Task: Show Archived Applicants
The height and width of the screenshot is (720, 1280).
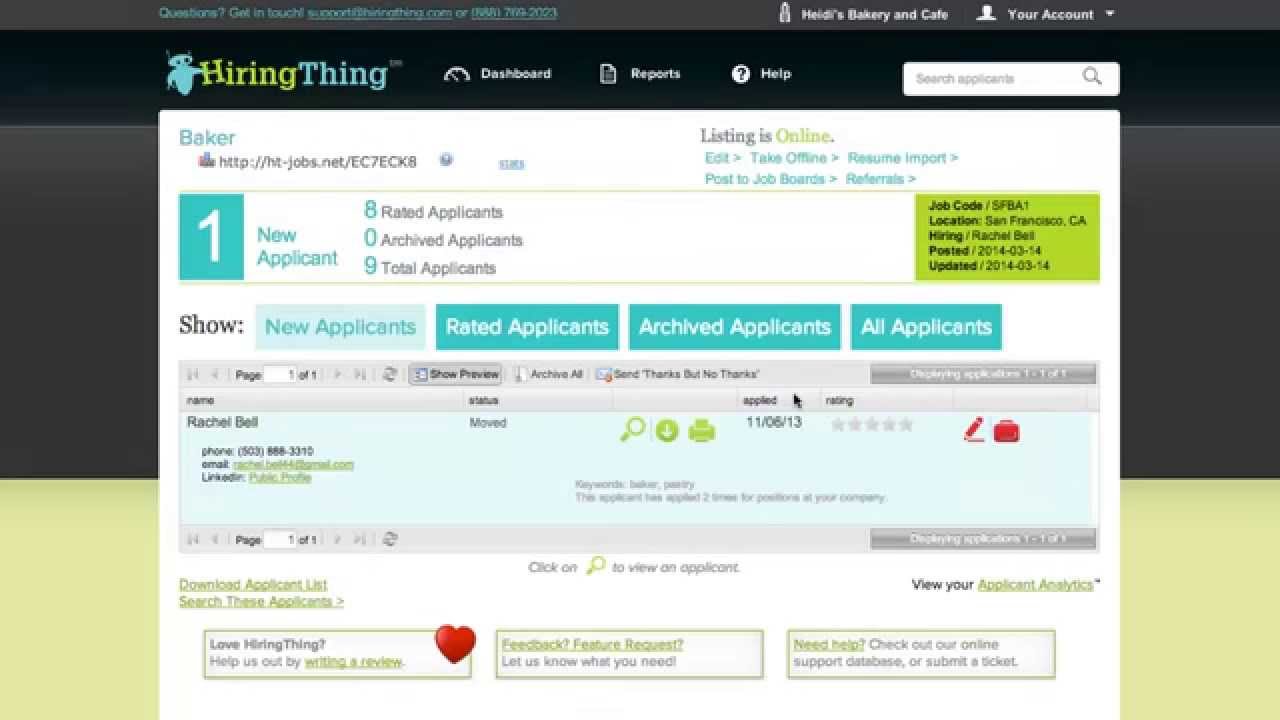Action: click(x=735, y=327)
